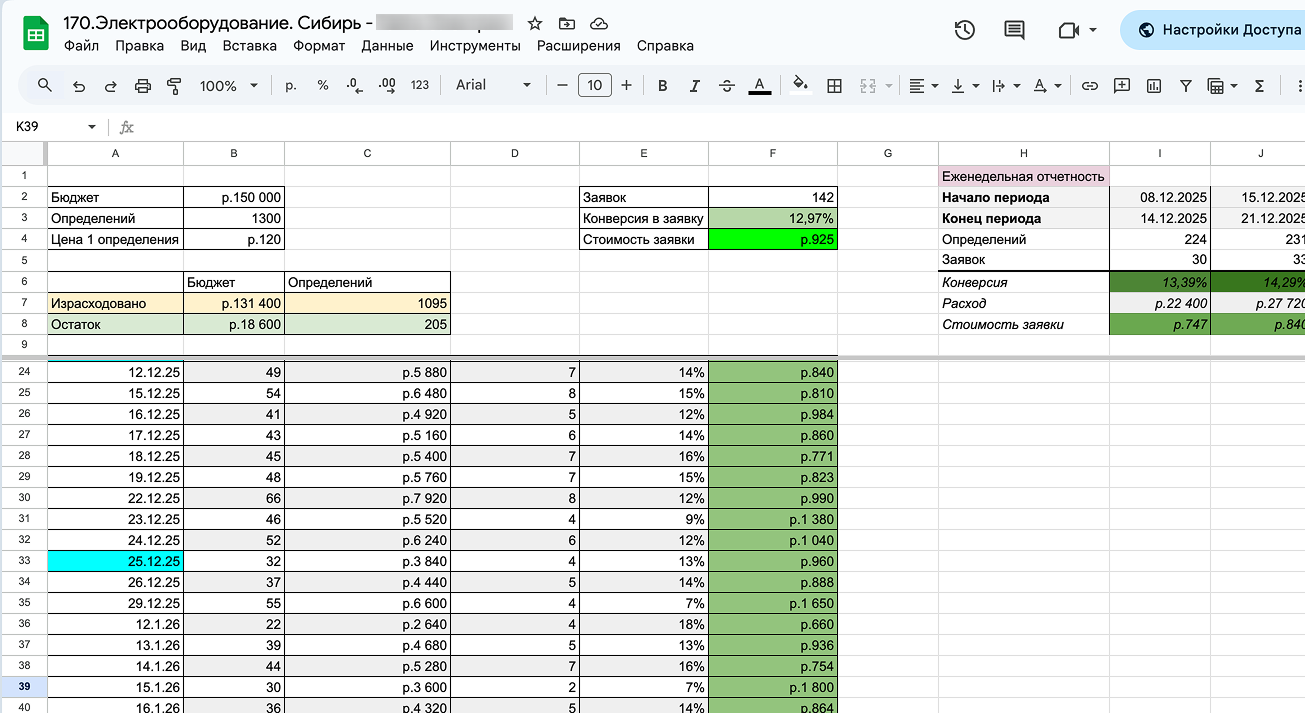Click the borders grid icon
The height and width of the screenshot is (713, 1305).
(834, 86)
